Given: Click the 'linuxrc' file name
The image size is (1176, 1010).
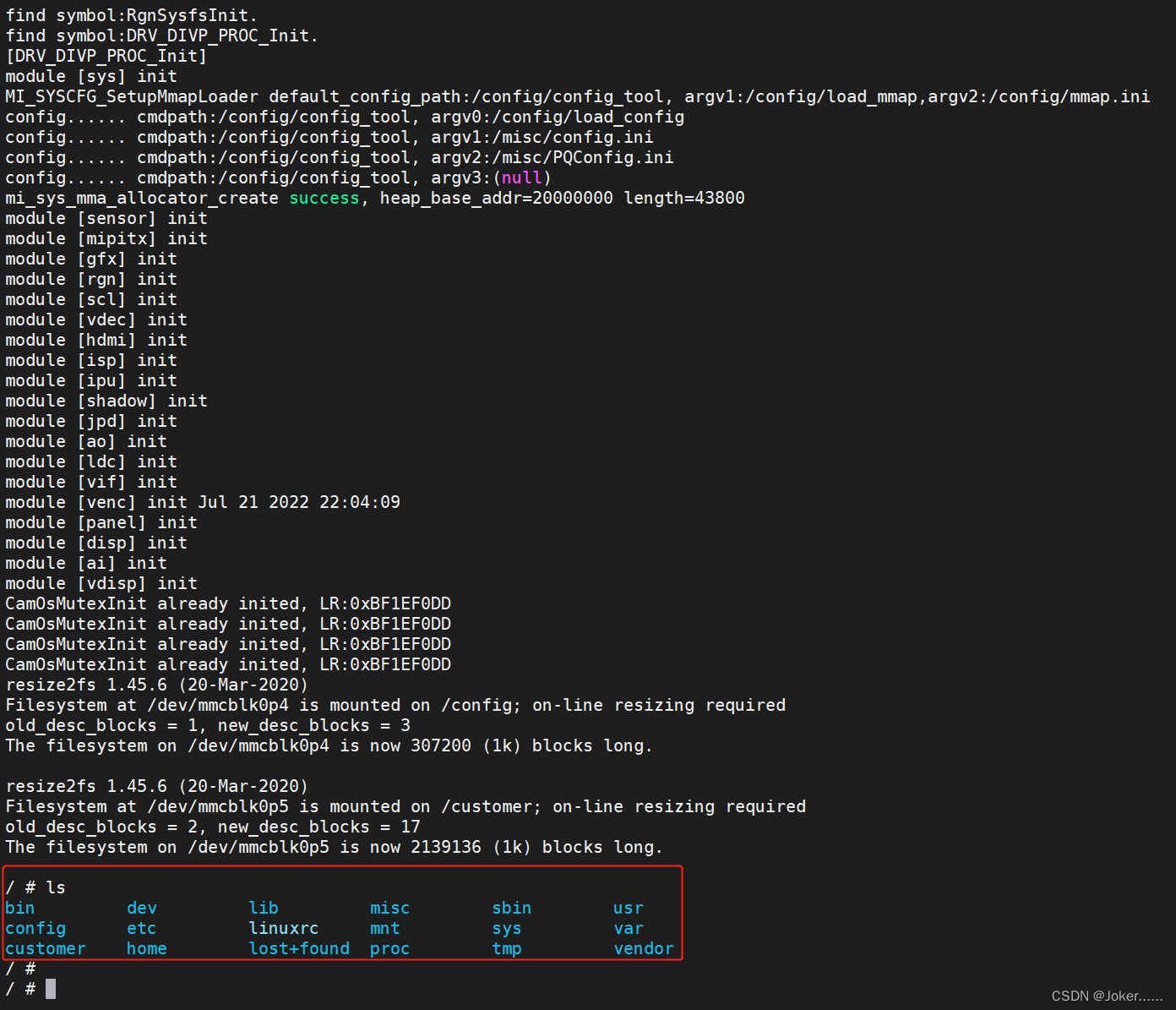Looking at the screenshot, I should [x=284, y=928].
